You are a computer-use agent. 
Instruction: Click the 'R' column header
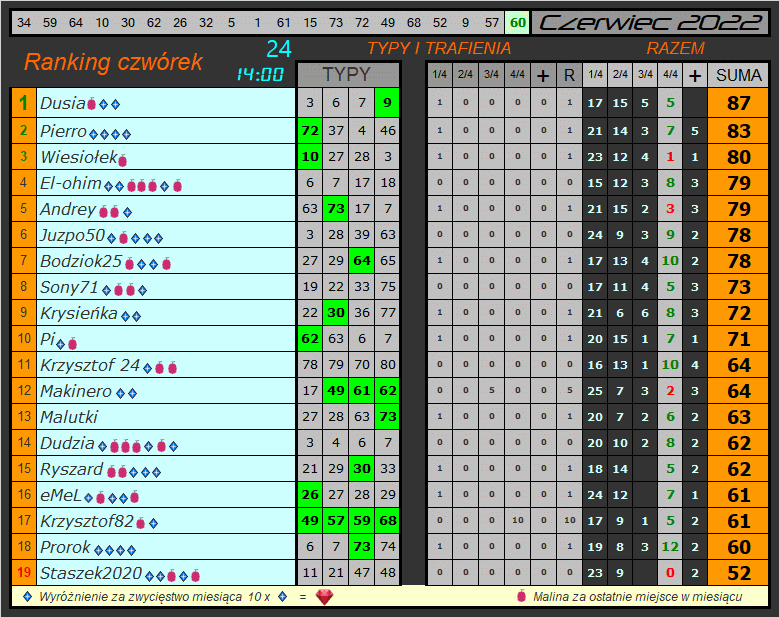569,76
